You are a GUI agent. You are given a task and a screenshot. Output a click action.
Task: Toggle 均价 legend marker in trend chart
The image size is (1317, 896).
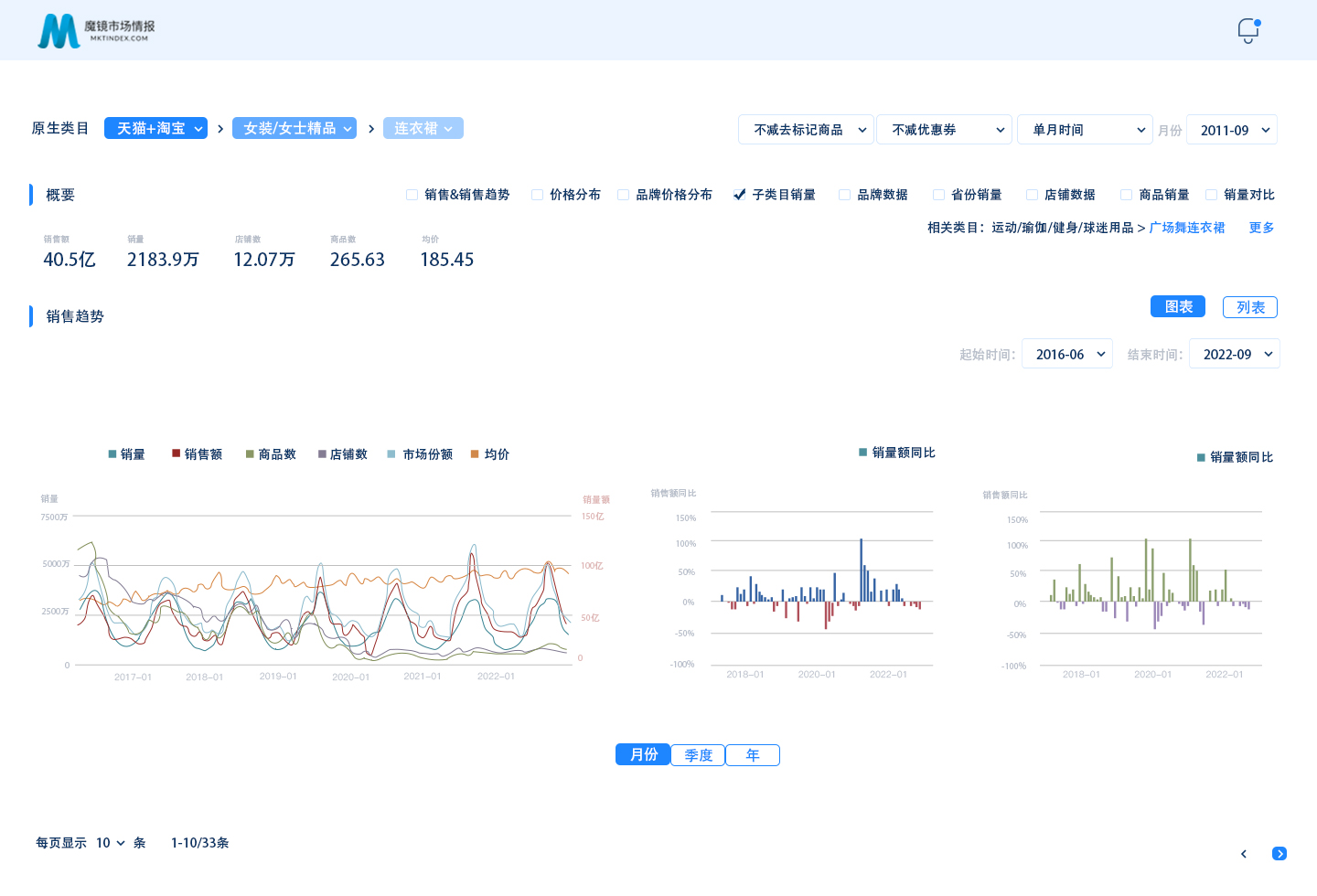pyautogui.click(x=475, y=454)
